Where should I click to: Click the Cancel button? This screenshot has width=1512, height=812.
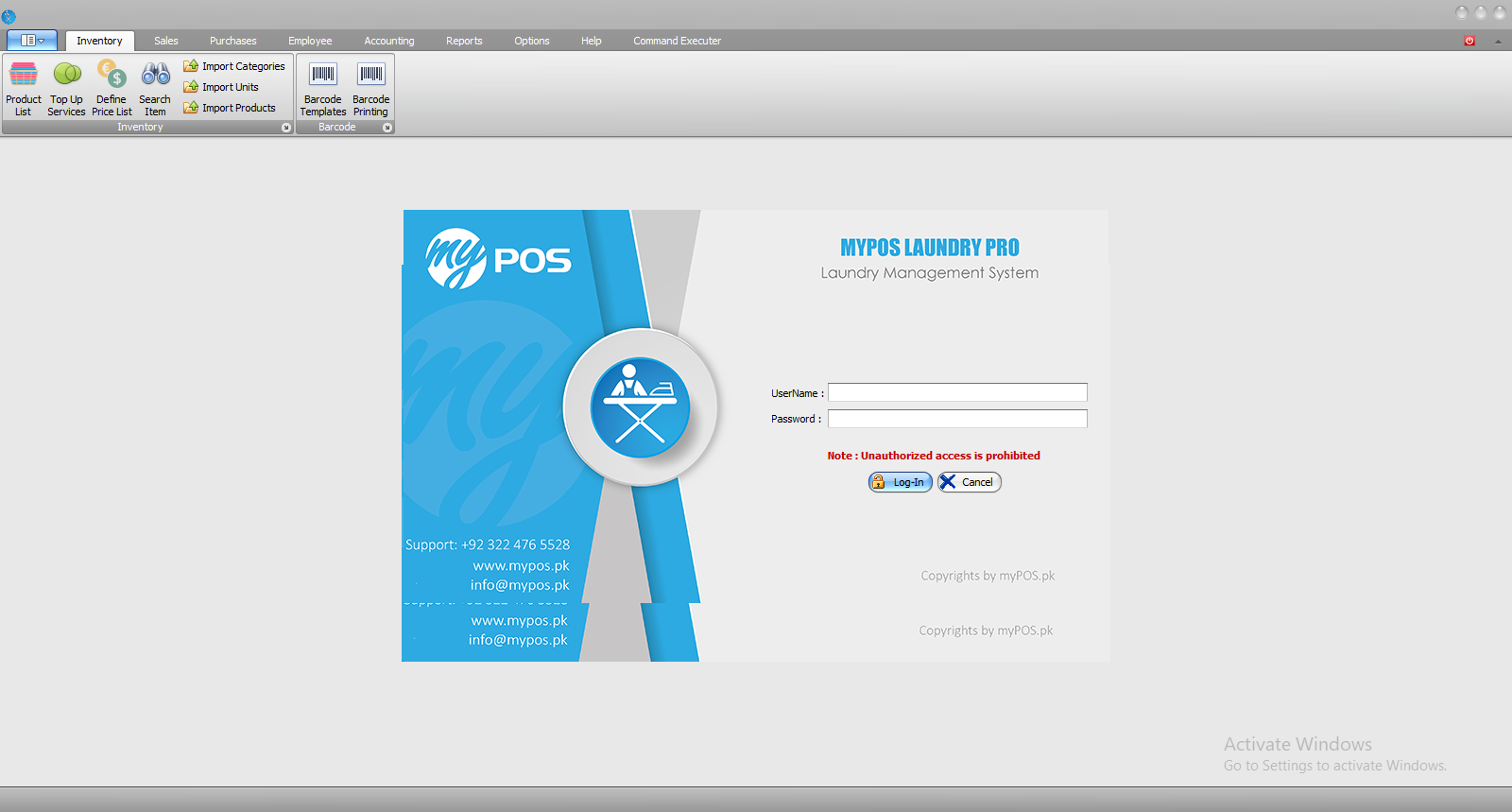click(969, 482)
